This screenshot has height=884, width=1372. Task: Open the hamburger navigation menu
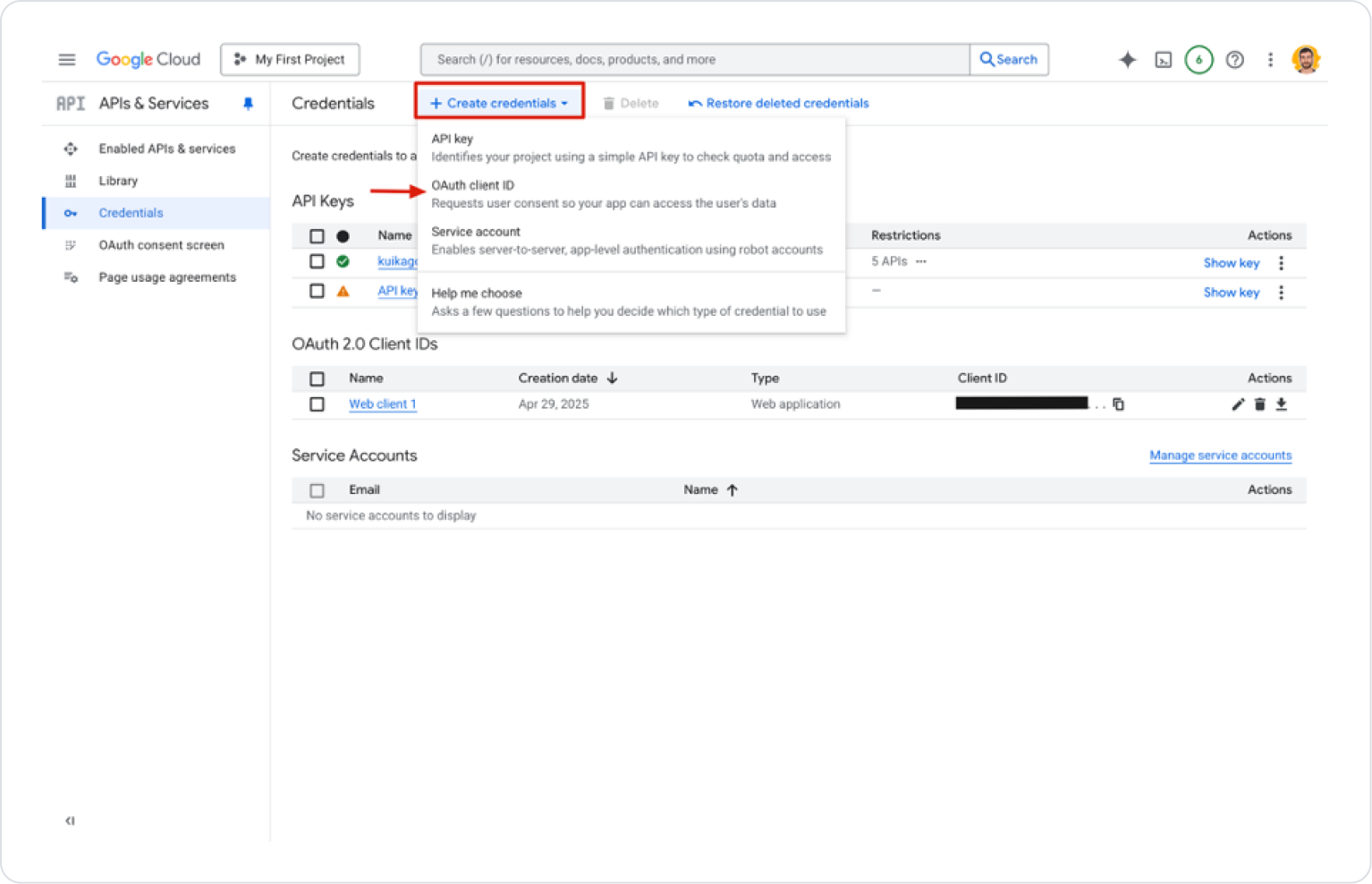click(67, 60)
